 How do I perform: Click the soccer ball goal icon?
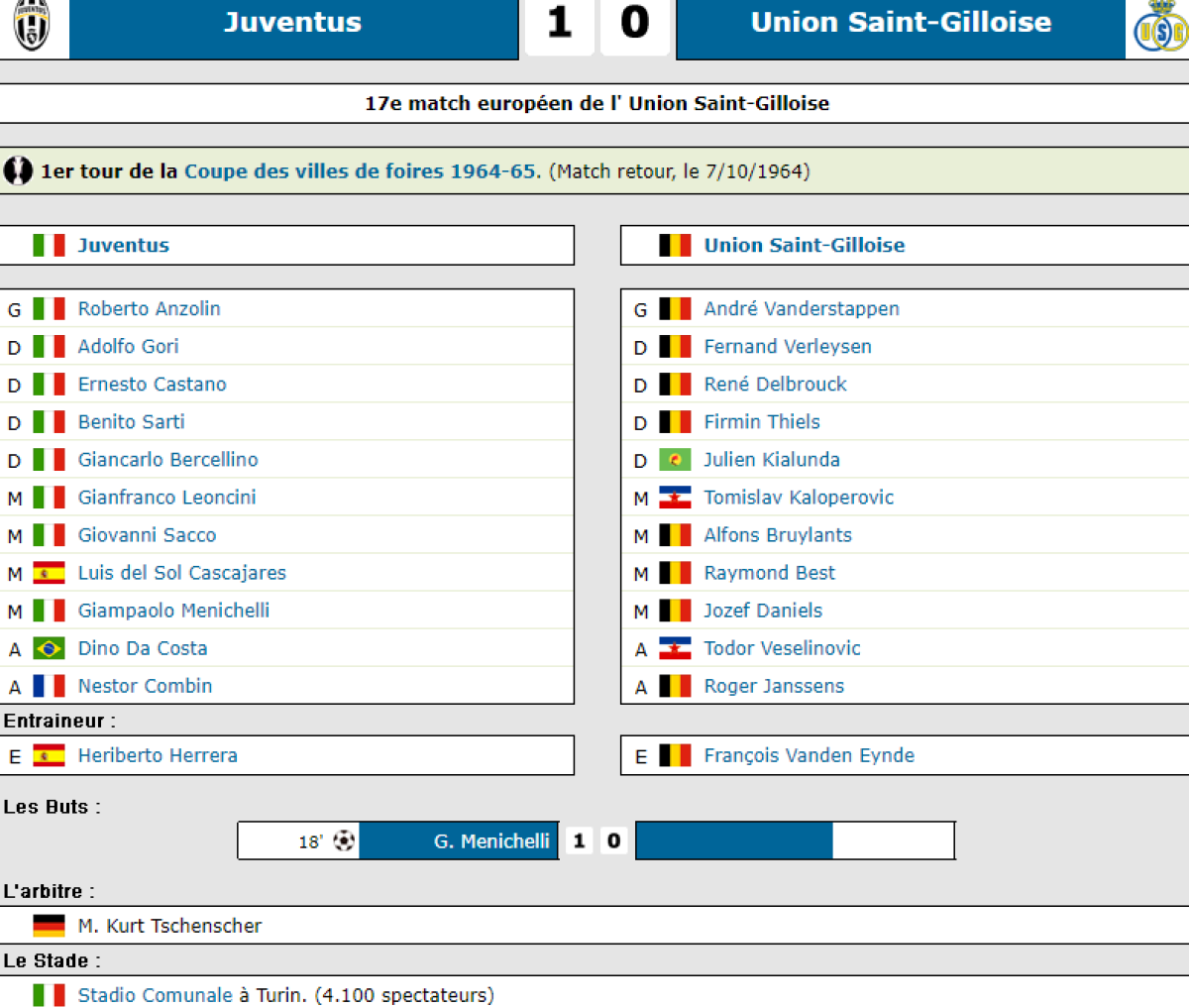344,841
